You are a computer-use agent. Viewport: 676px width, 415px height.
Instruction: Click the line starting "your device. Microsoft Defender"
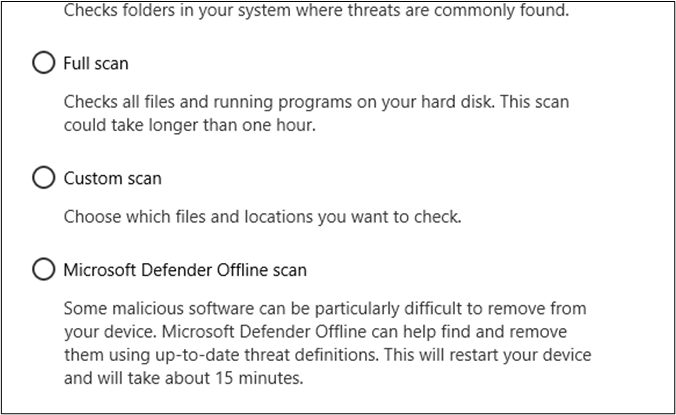click(x=330, y=330)
